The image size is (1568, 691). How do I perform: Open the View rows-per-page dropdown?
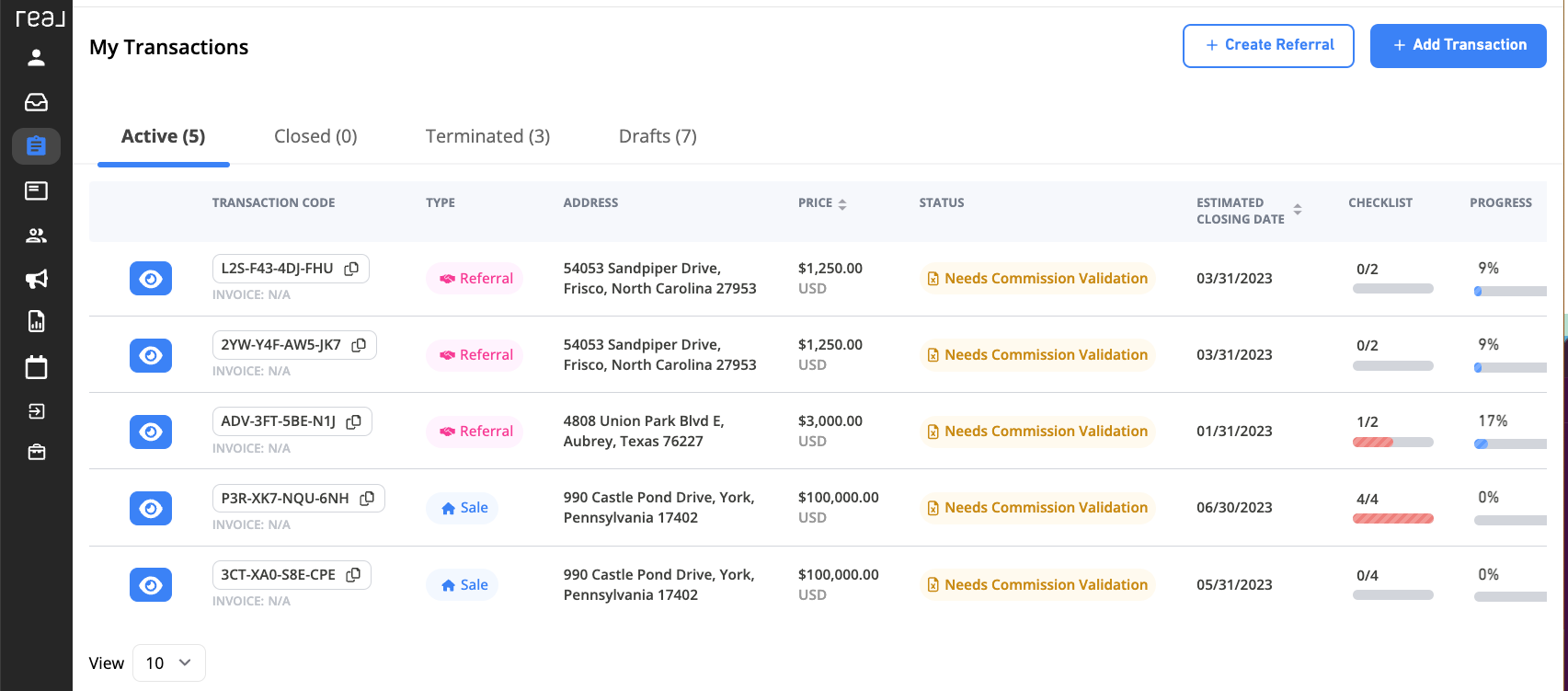169,662
